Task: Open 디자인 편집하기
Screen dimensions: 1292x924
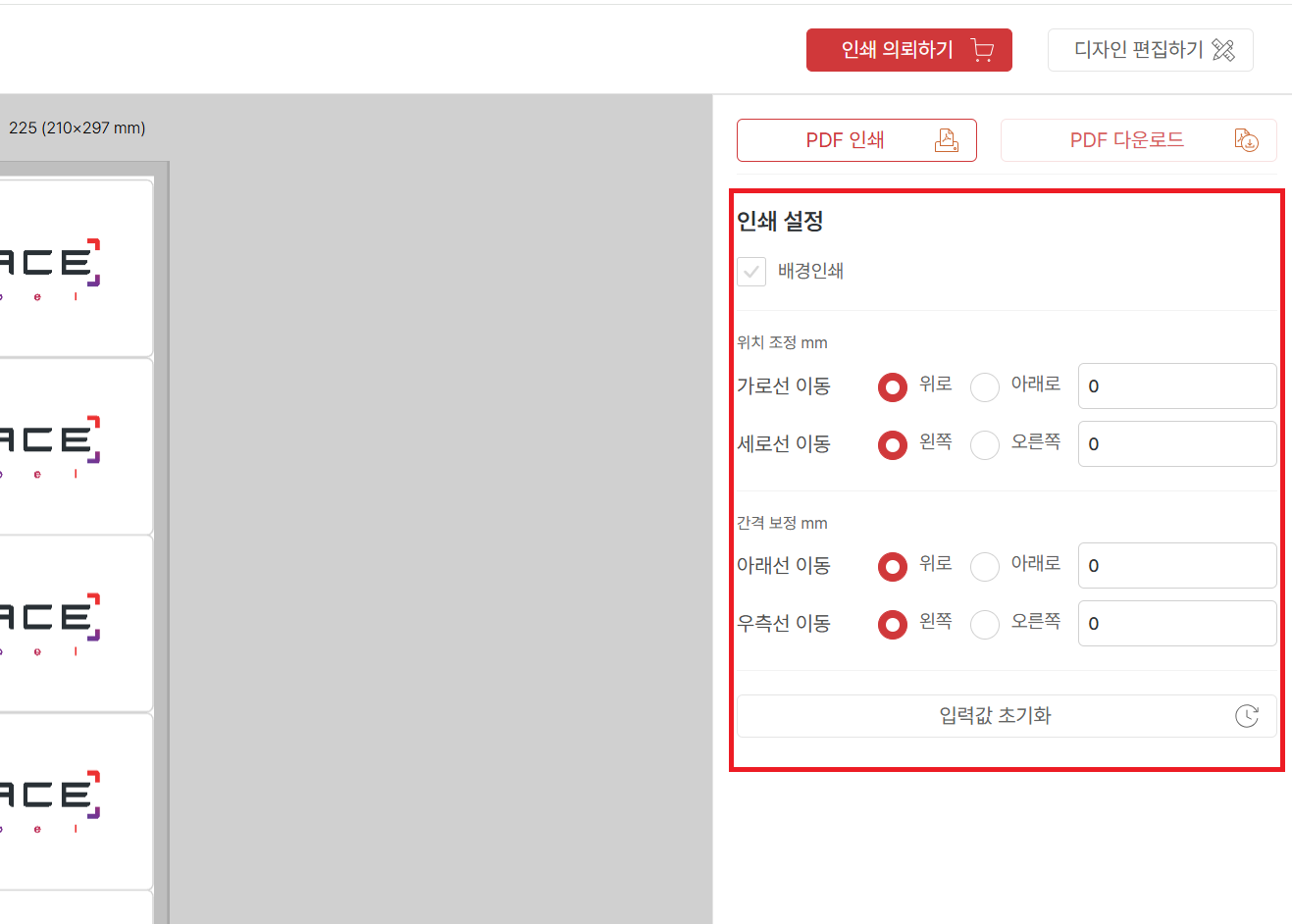Action: pos(1138,50)
